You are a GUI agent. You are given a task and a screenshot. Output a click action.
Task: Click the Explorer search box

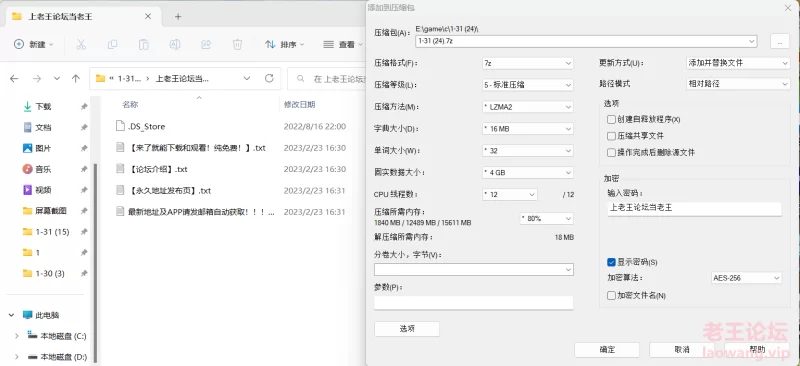(328, 79)
